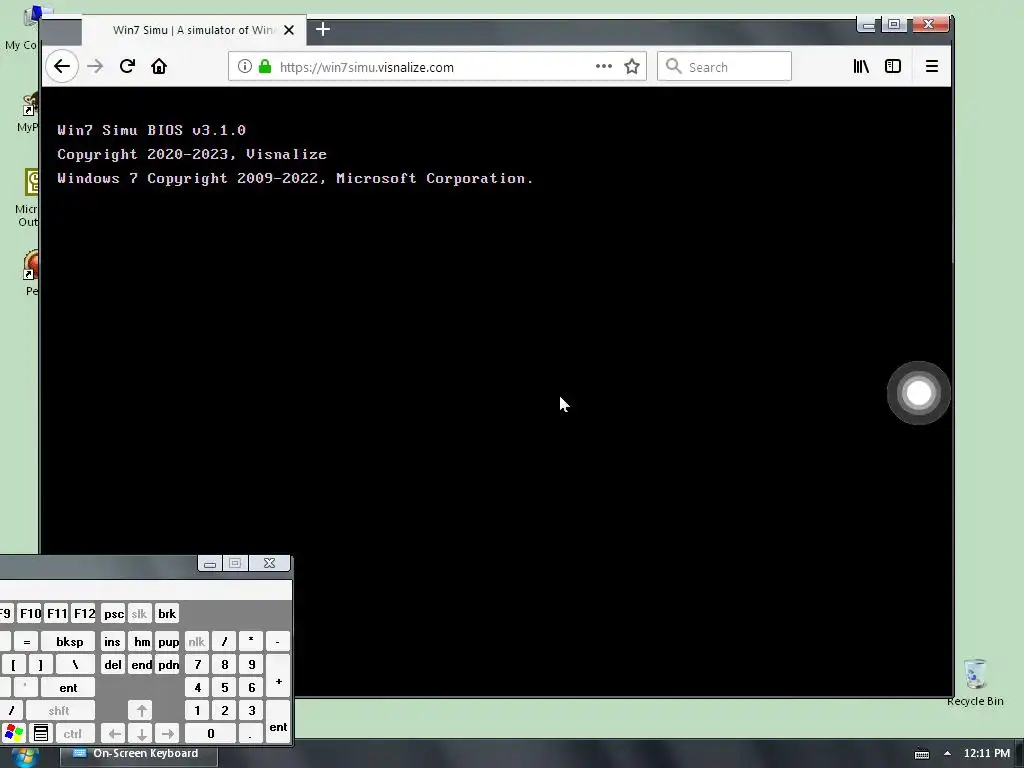Click the wide ent key below backslash
Image resolution: width=1024 pixels, height=768 pixels.
pos(68,687)
